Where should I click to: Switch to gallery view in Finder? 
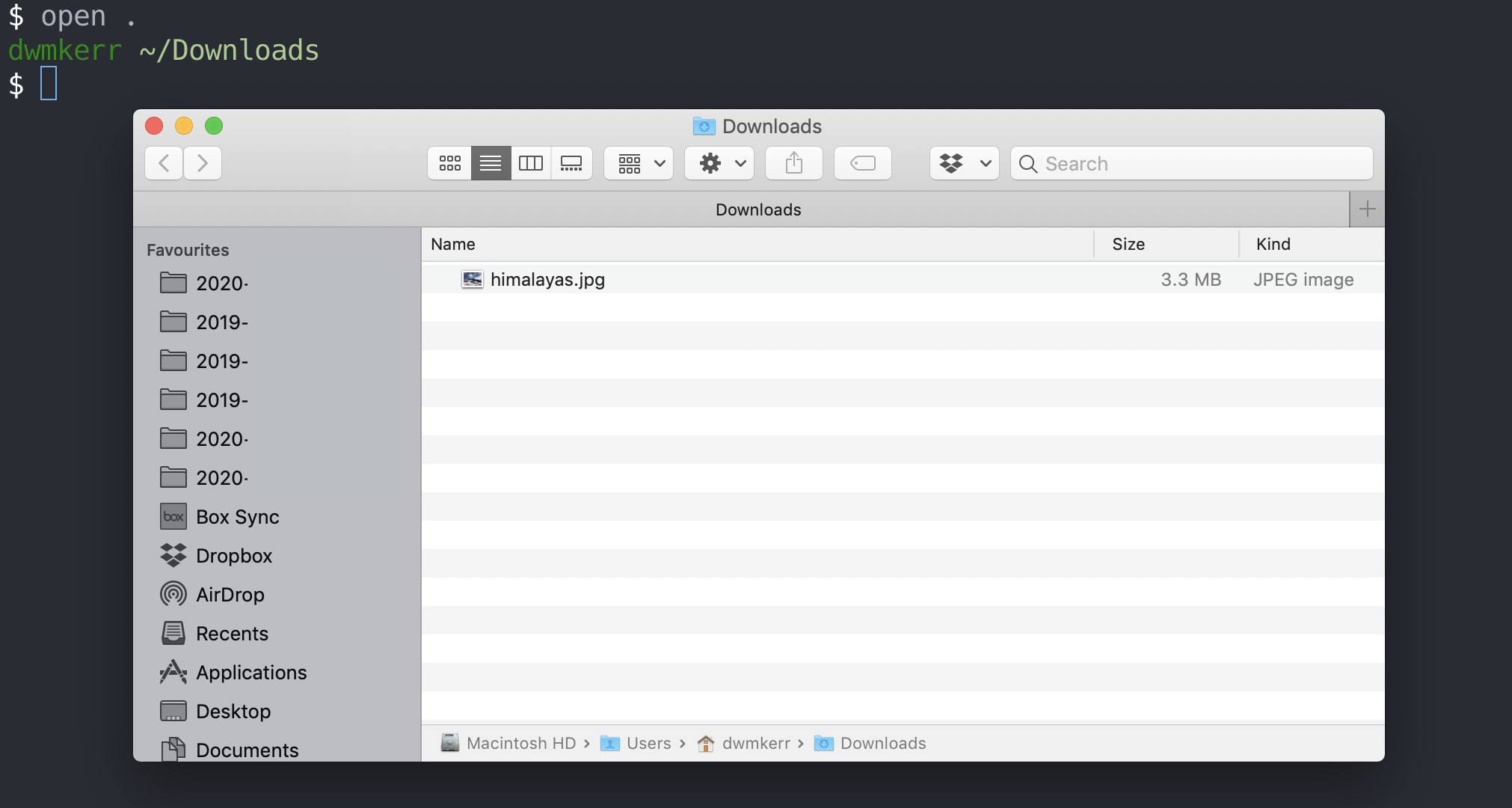(571, 163)
